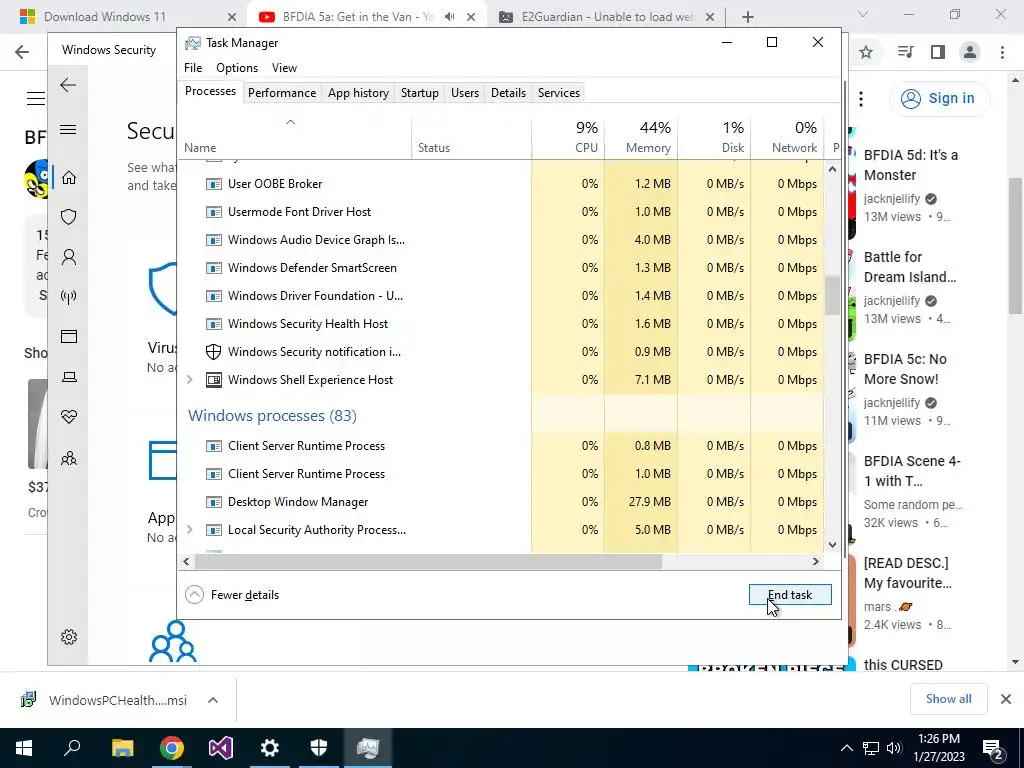Open YouTube settings three-dot menu beside Sign in
Screen dimensions: 1024x768
pos(861,99)
